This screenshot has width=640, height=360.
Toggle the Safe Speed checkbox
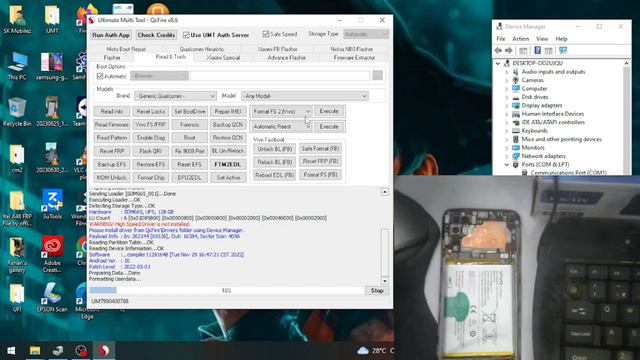pos(266,34)
